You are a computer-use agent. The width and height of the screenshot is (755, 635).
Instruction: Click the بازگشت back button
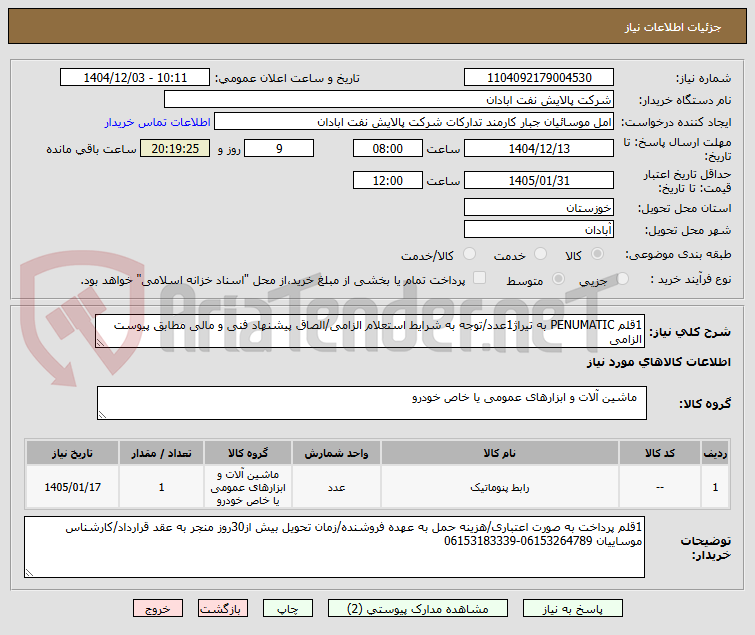(222, 609)
